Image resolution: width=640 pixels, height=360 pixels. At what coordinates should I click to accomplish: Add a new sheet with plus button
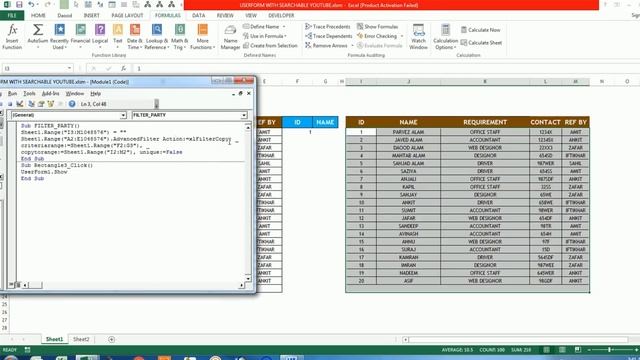[x=111, y=339]
